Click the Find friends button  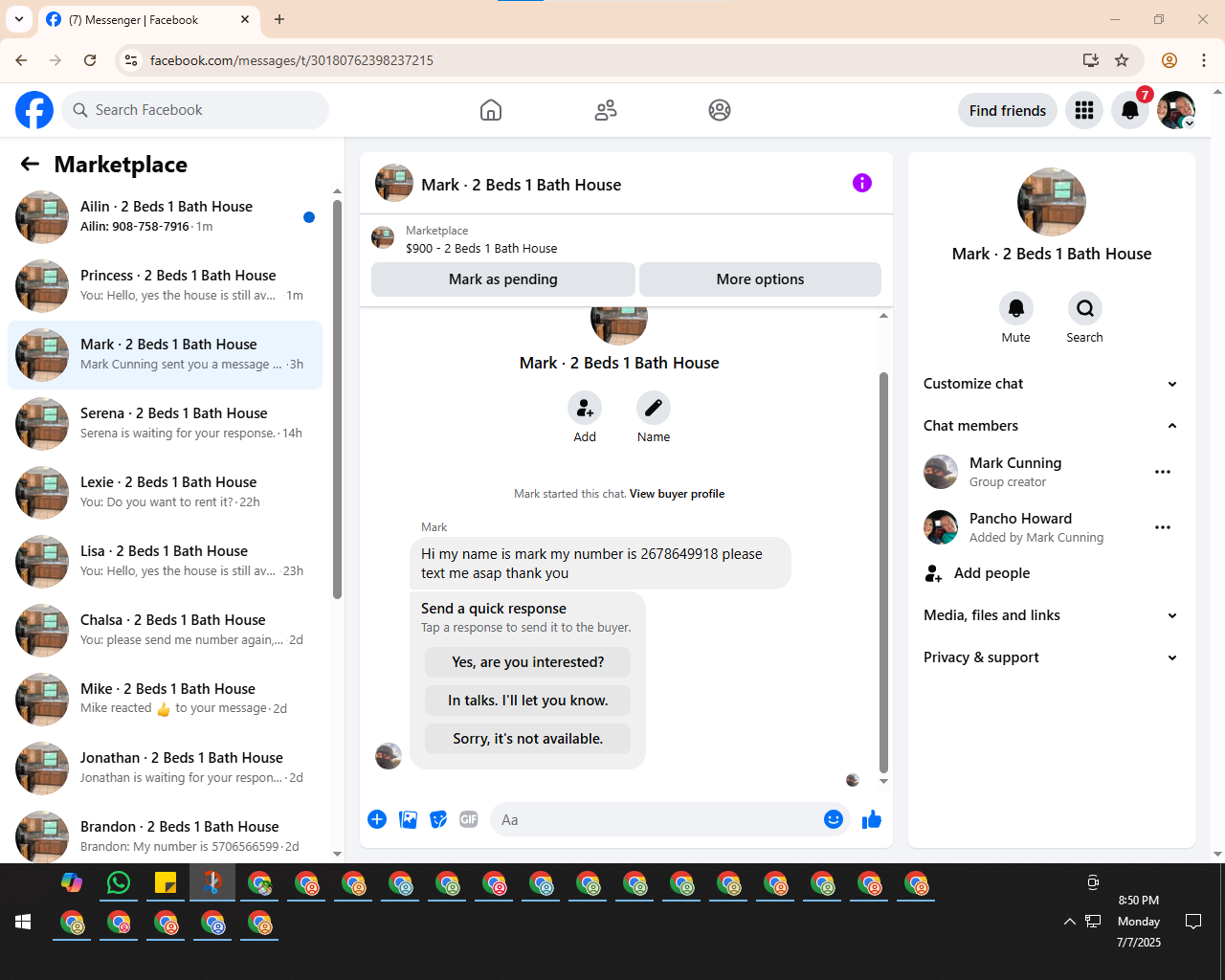click(x=1008, y=110)
